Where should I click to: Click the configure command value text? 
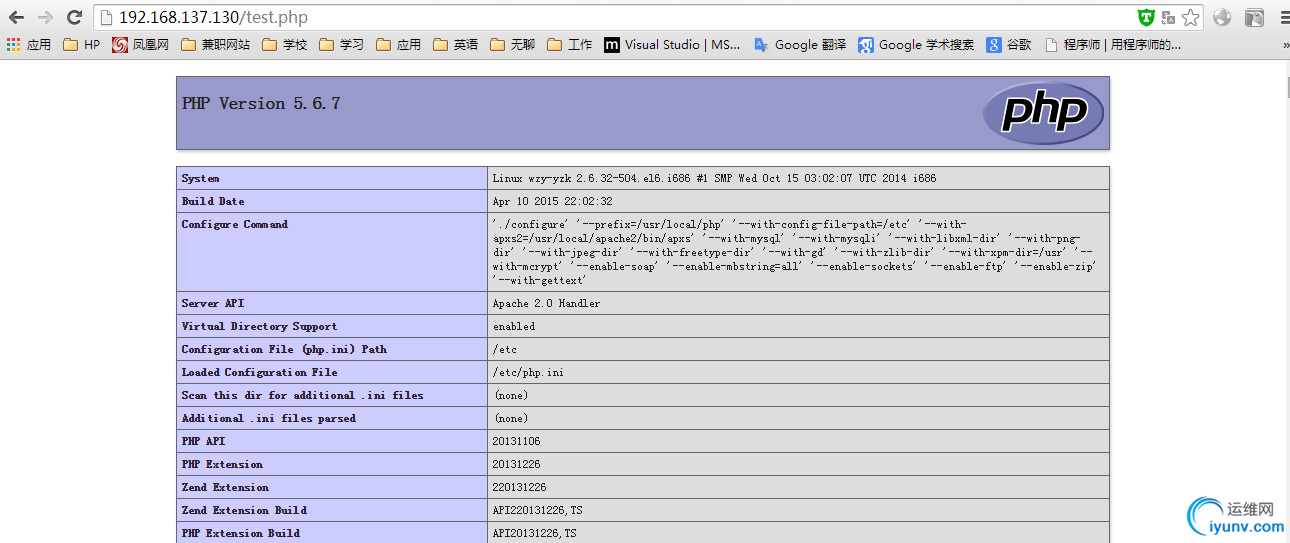point(795,252)
